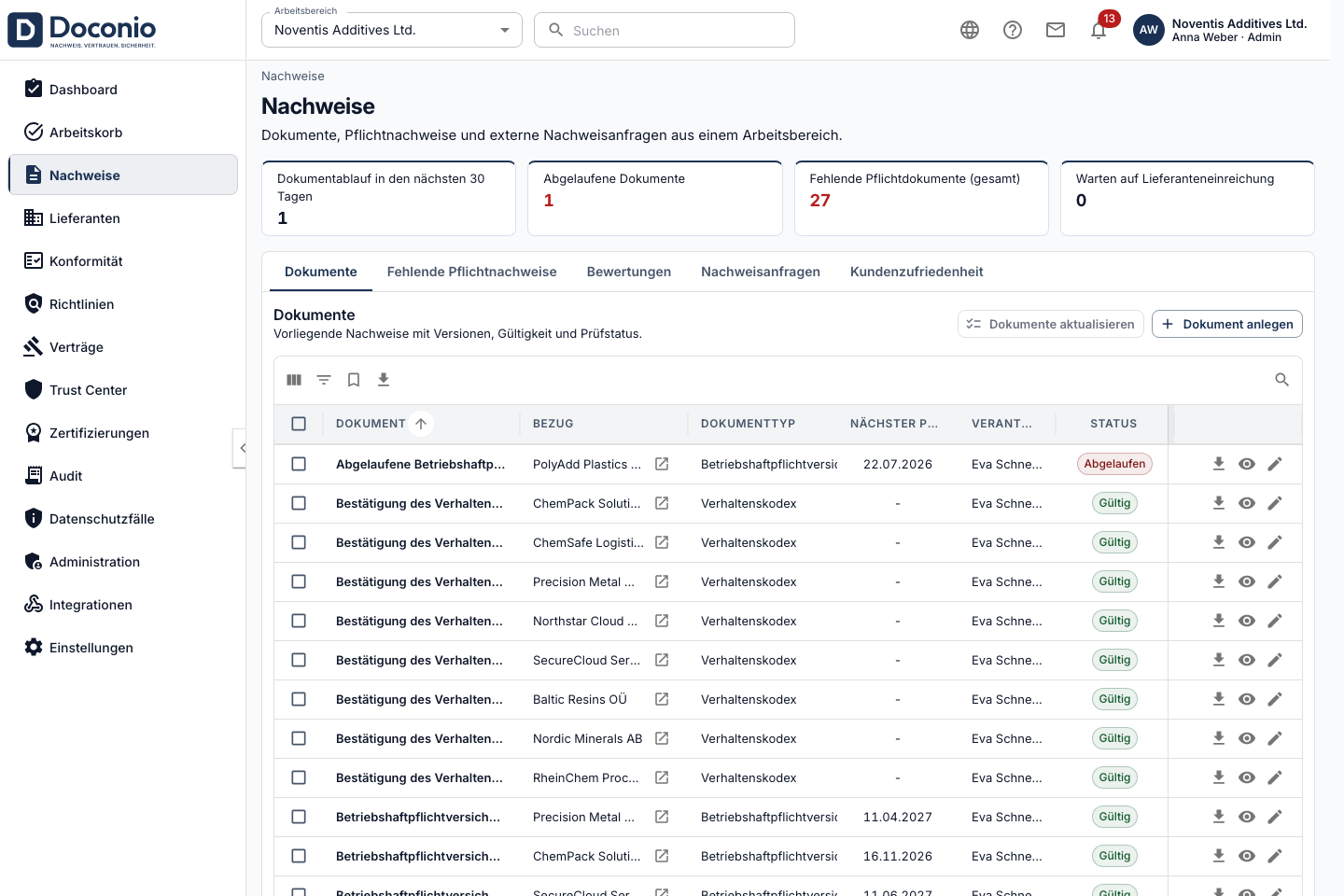Open Lieferanten in the sidebar
The width and height of the screenshot is (1344, 896).
coord(123,218)
